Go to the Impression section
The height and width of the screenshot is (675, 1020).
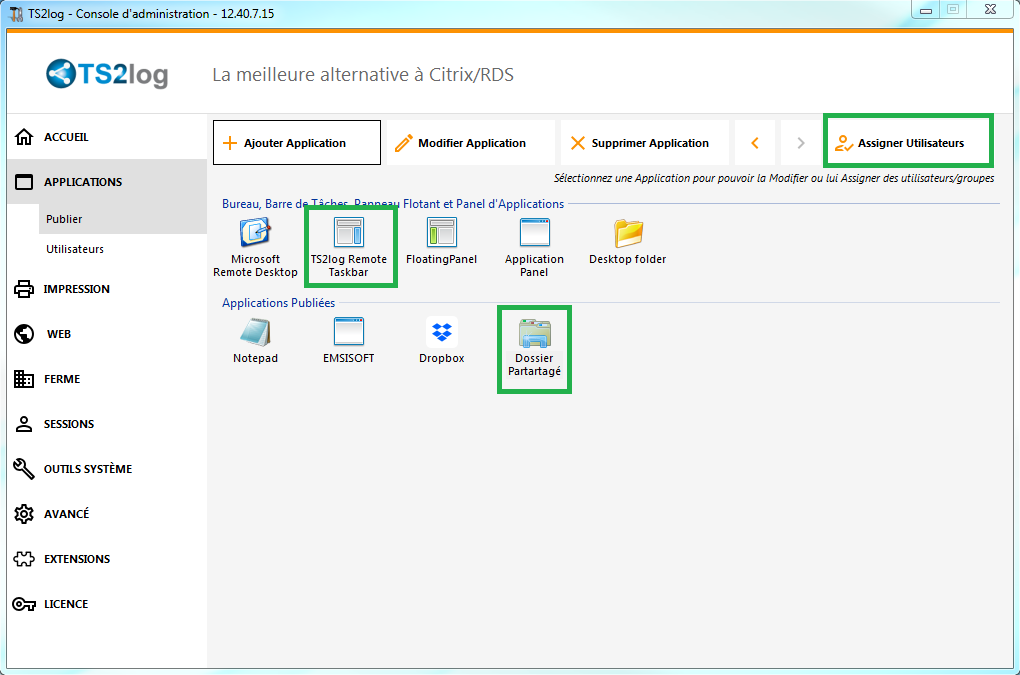pyautogui.click(x=107, y=289)
